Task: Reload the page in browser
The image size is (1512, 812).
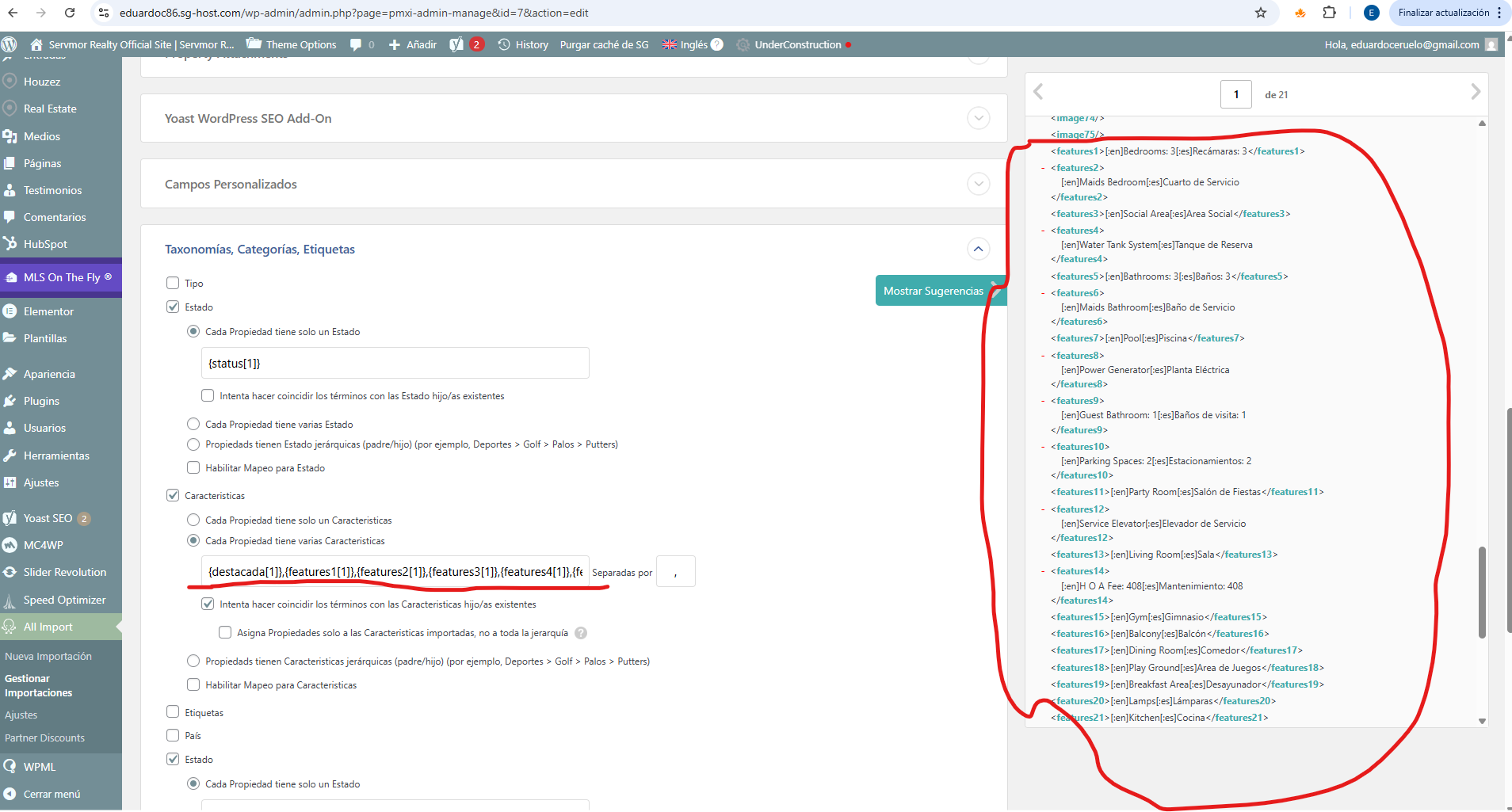Action: pyautogui.click(x=70, y=13)
